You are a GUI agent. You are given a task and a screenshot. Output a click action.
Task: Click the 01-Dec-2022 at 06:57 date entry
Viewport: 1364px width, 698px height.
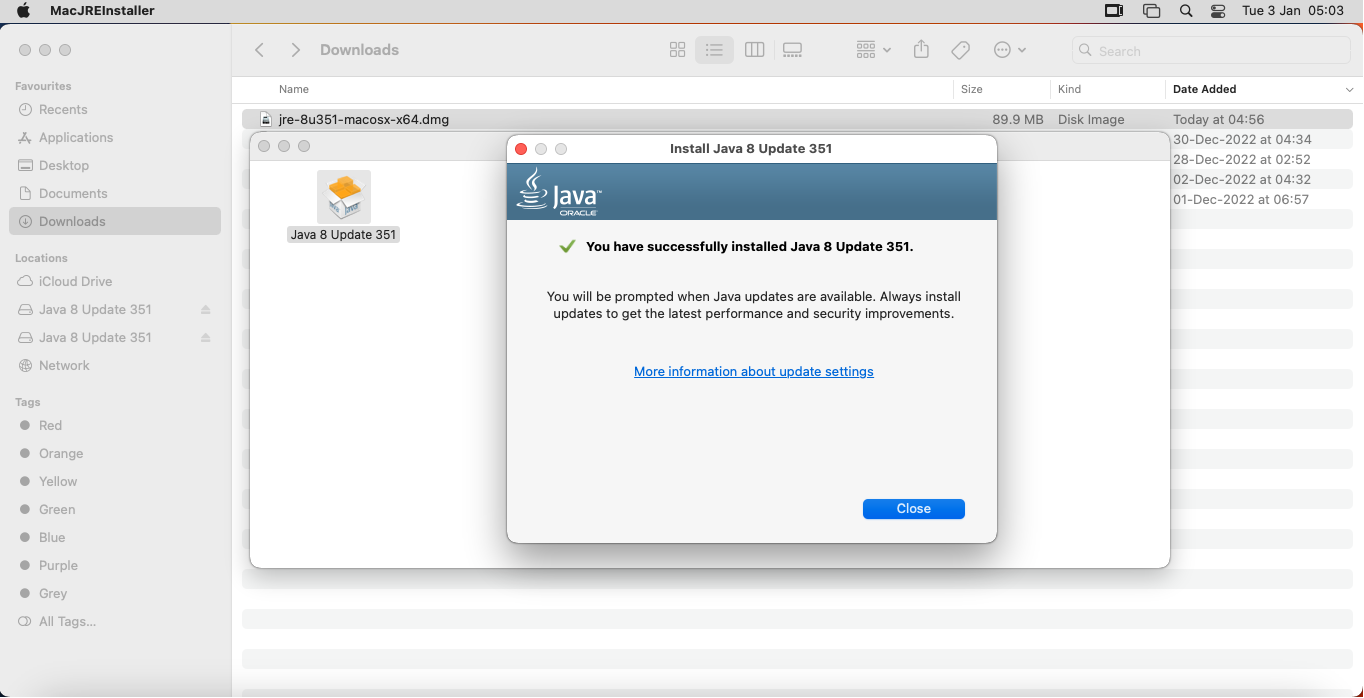(1241, 200)
